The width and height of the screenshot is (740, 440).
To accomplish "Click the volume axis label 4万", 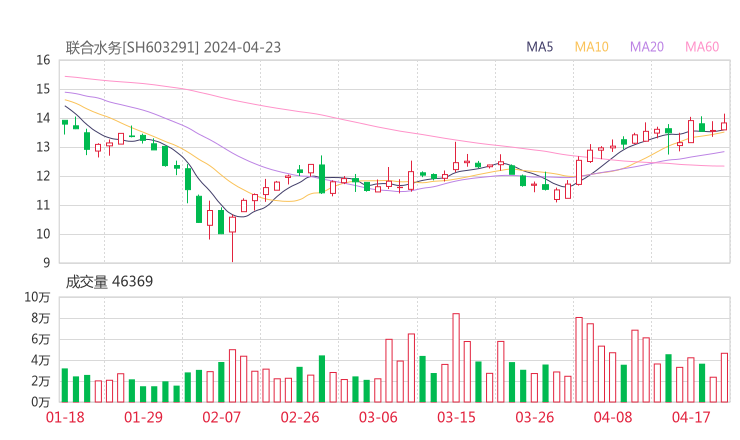I will pyautogui.click(x=41, y=360).
